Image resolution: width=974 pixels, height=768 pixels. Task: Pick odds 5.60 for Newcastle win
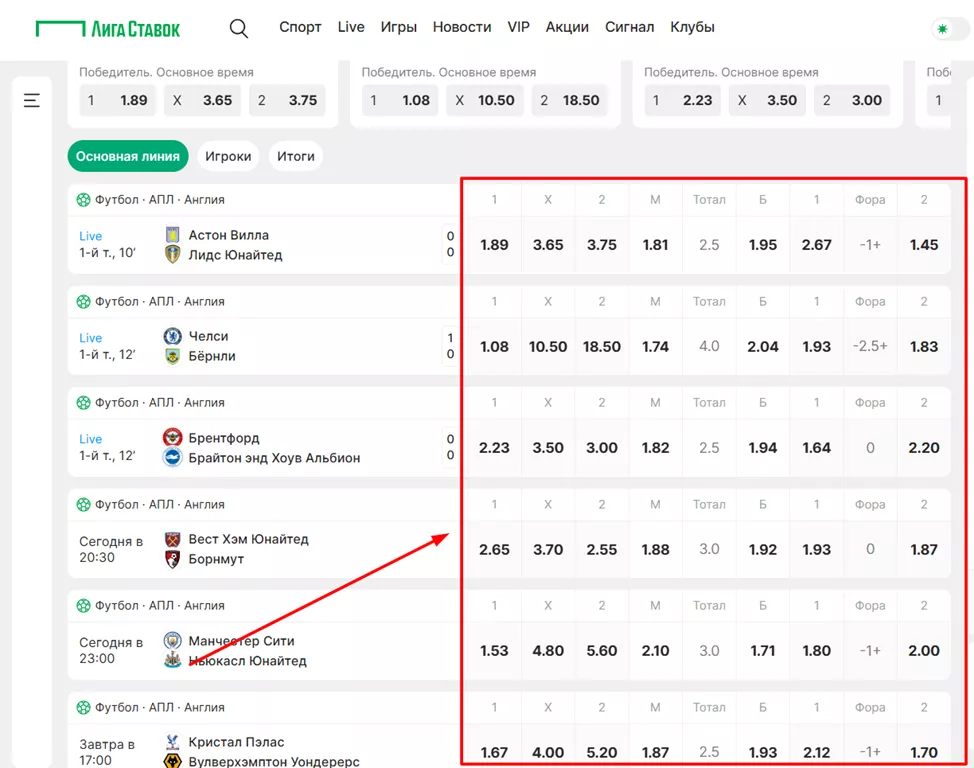click(602, 651)
